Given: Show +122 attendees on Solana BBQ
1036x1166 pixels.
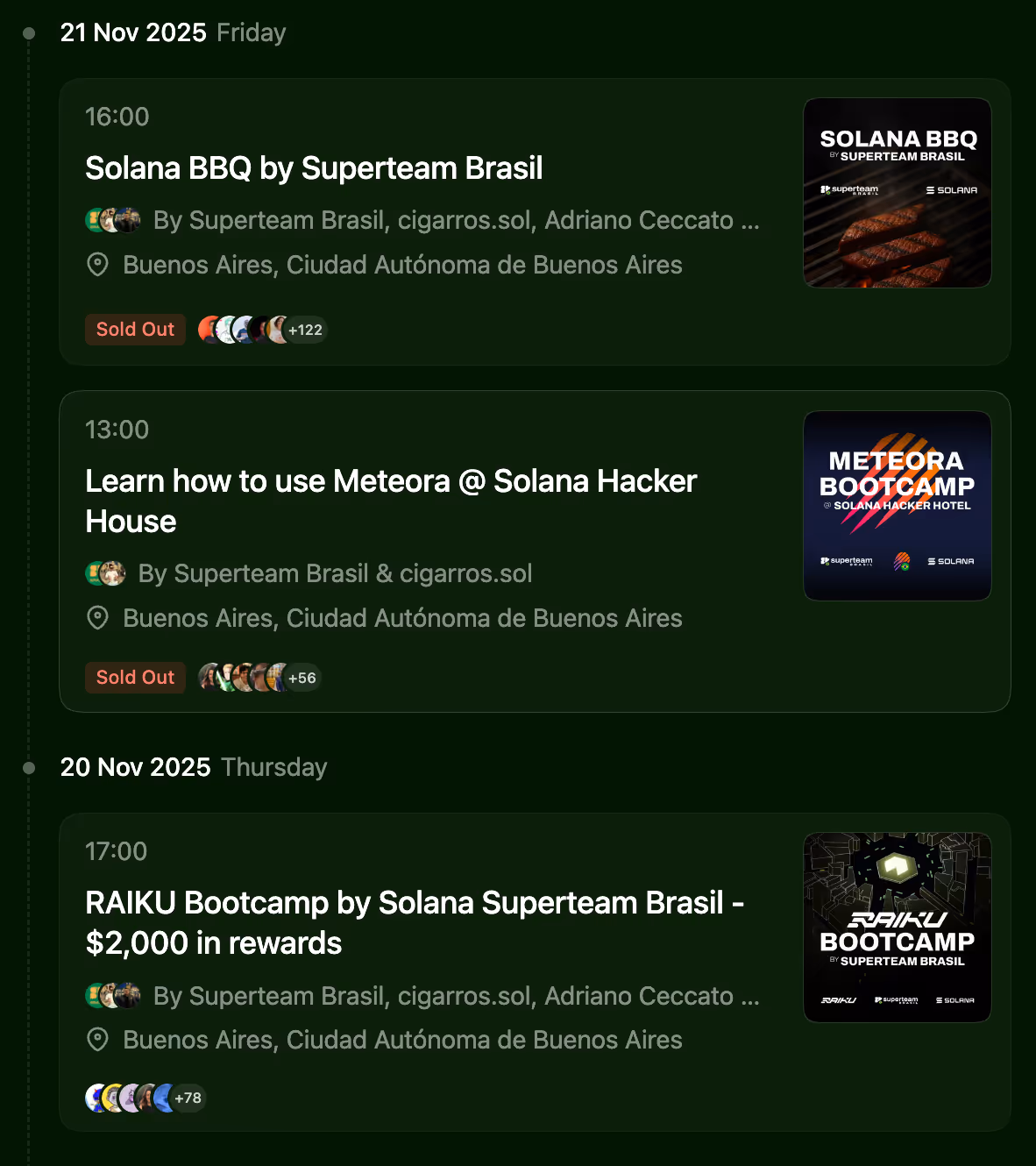Looking at the screenshot, I should pyautogui.click(x=305, y=330).
